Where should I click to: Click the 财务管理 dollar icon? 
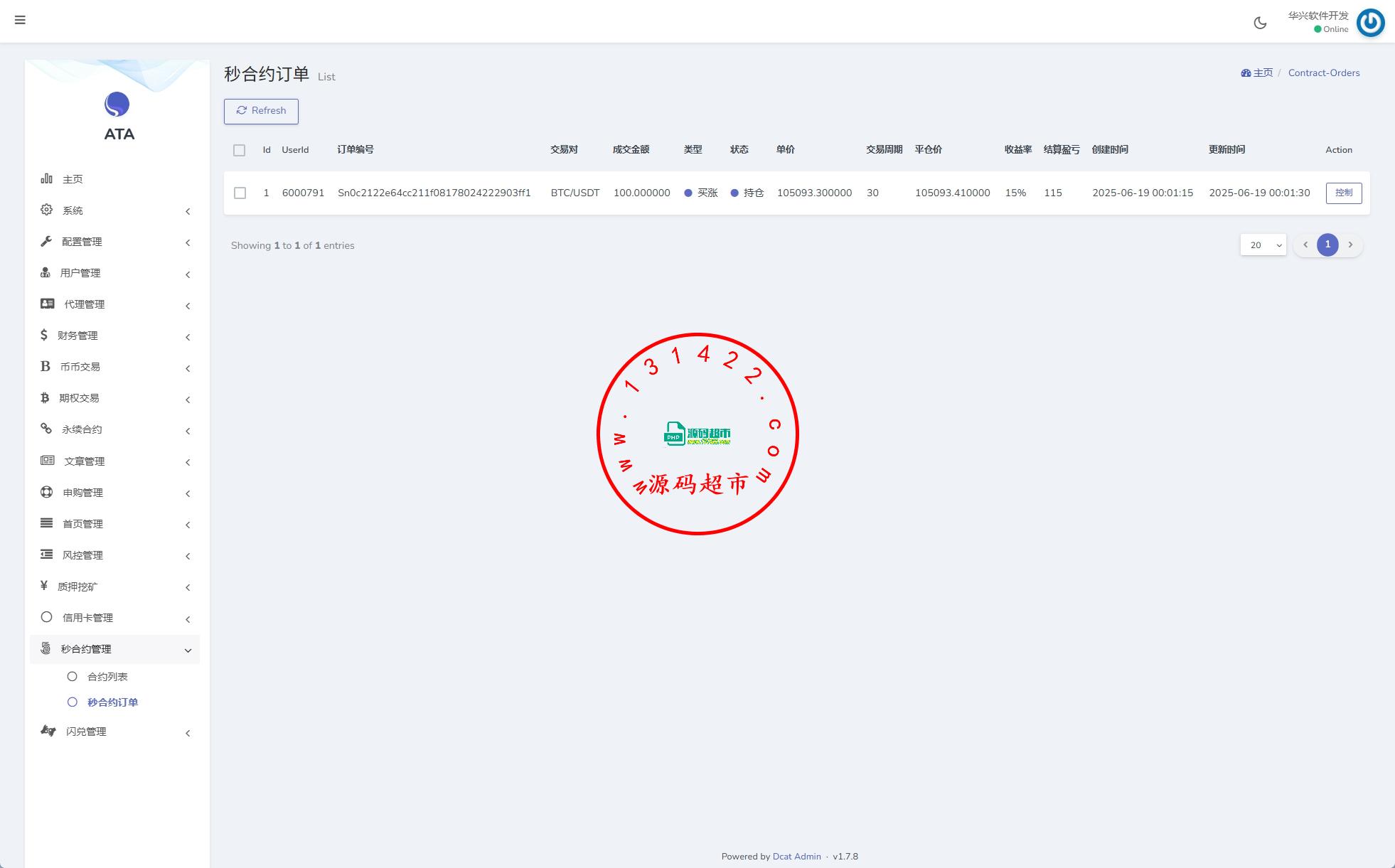pyautogui.click(x=44, y=335)
